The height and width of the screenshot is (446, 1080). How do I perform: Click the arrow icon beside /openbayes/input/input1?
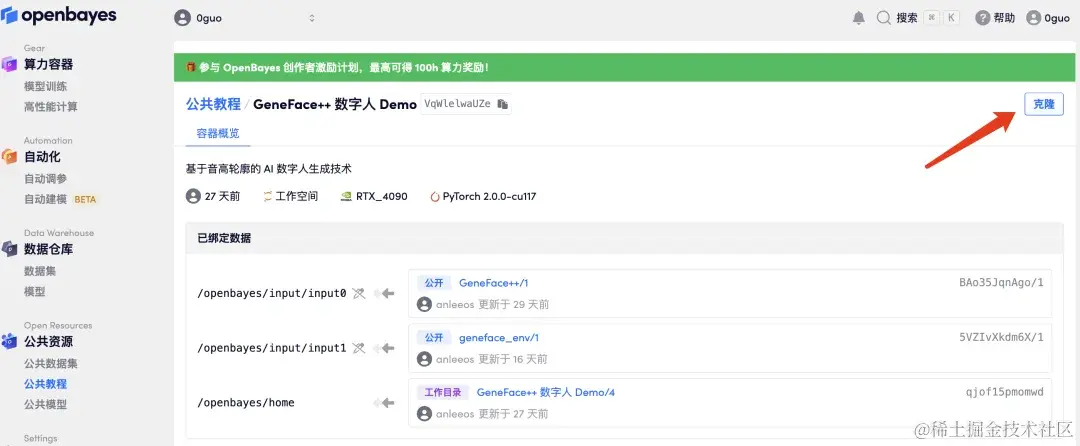384,348
